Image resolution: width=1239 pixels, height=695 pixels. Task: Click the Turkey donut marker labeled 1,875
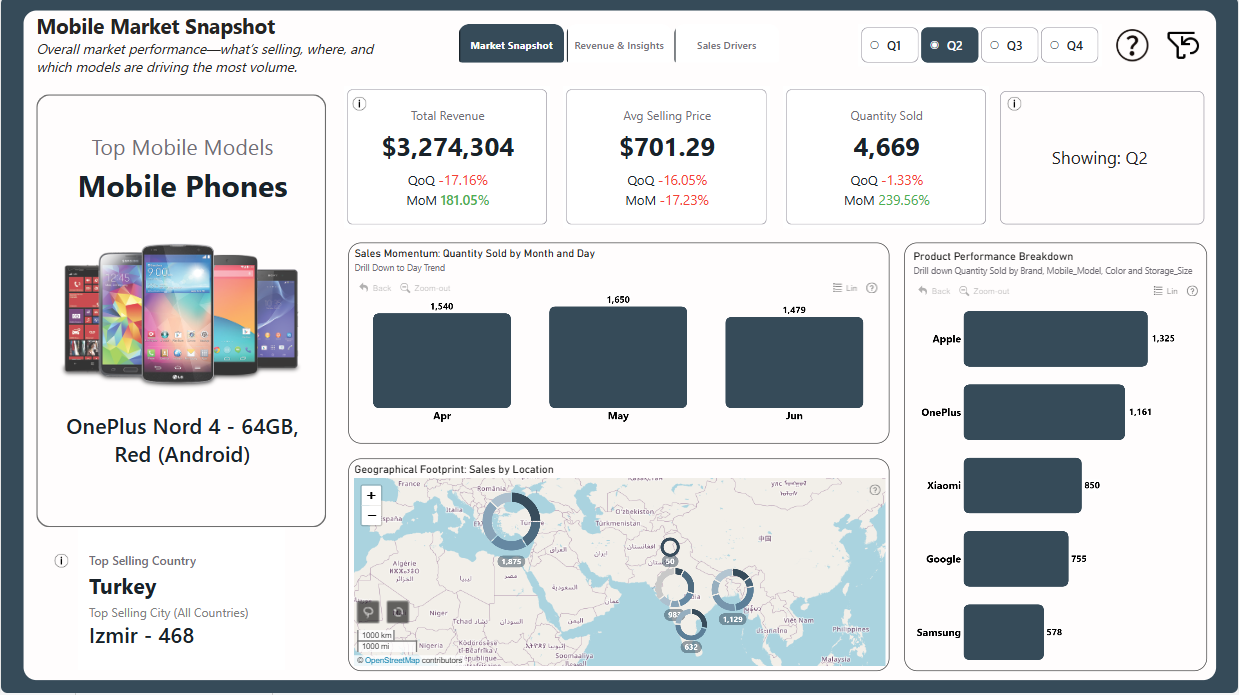[x=511, y=522]
